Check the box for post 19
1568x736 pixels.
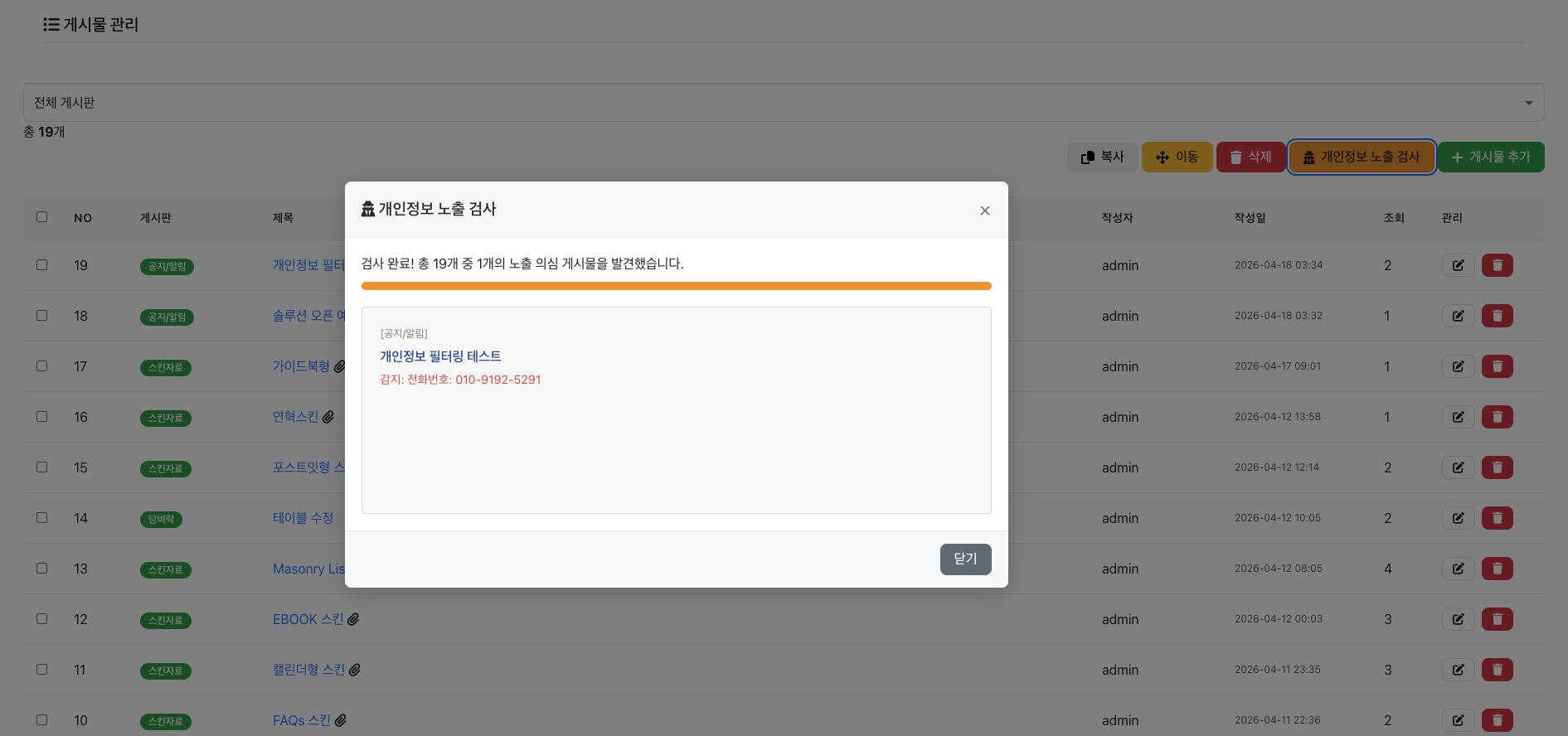coord(41,264)
